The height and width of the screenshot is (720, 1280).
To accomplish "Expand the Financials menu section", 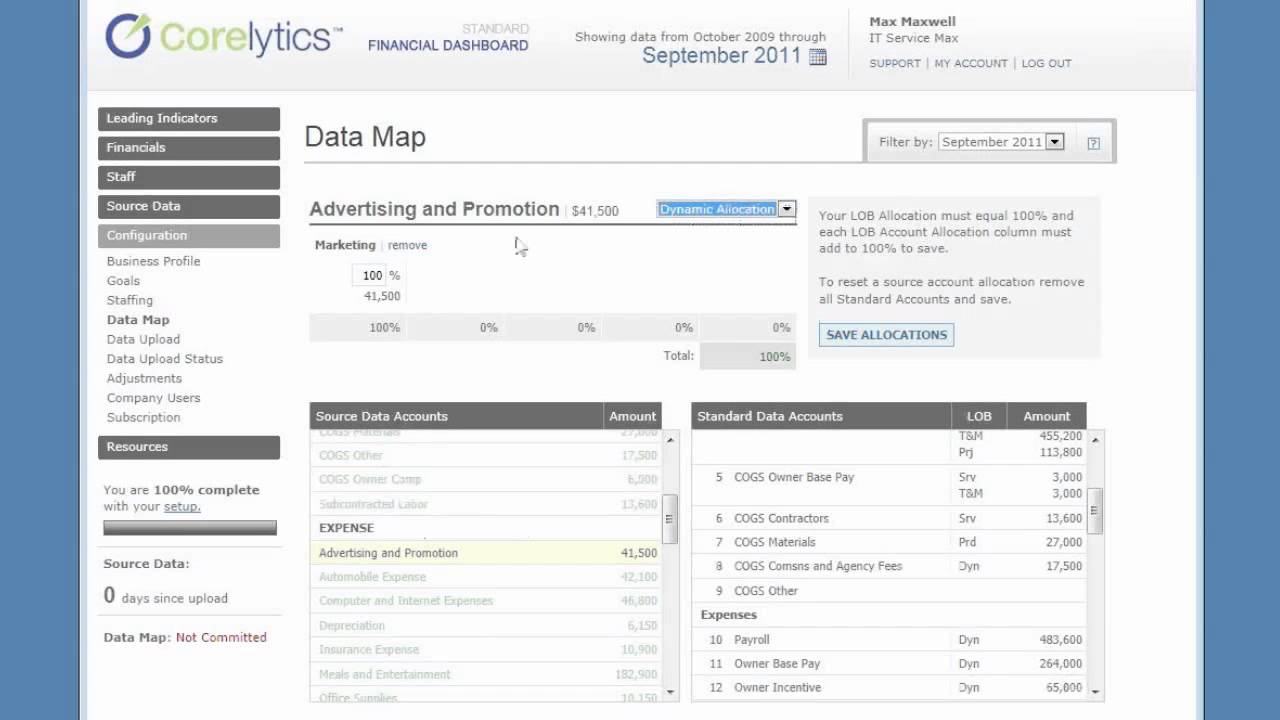I will coord(189,147).
